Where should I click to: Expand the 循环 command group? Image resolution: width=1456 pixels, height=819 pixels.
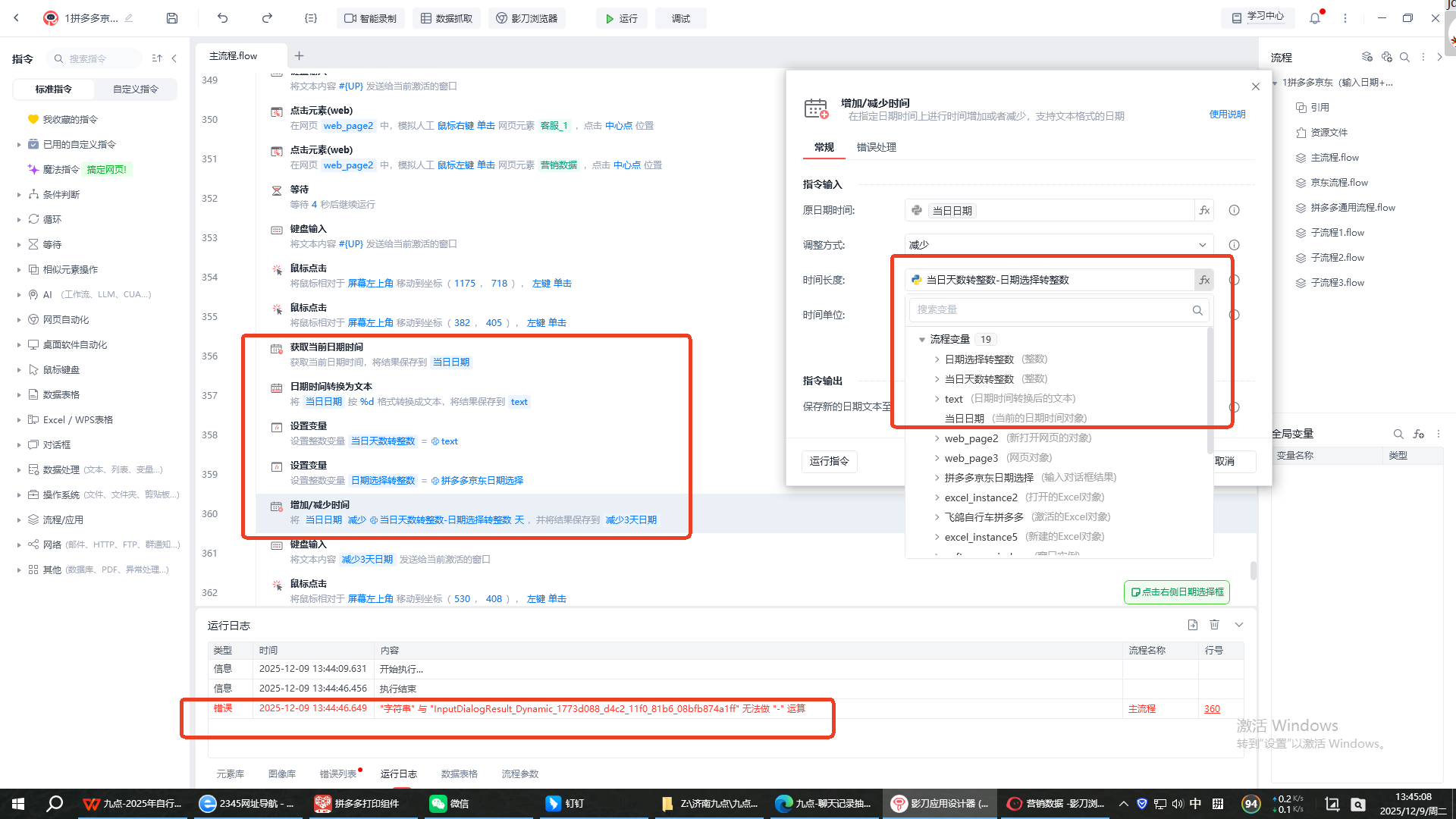(19, 220)
